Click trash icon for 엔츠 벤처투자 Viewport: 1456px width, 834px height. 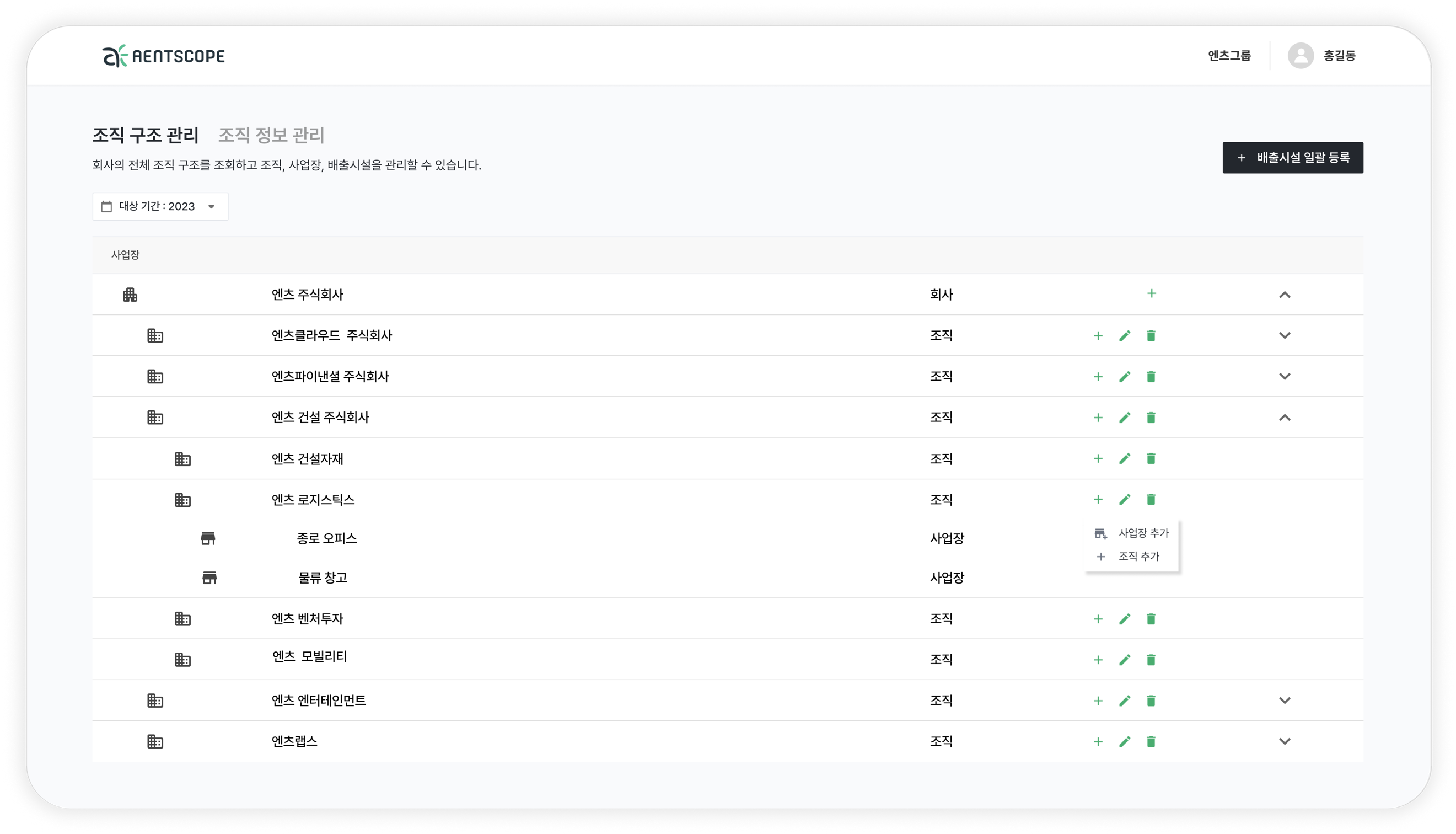1151,619
